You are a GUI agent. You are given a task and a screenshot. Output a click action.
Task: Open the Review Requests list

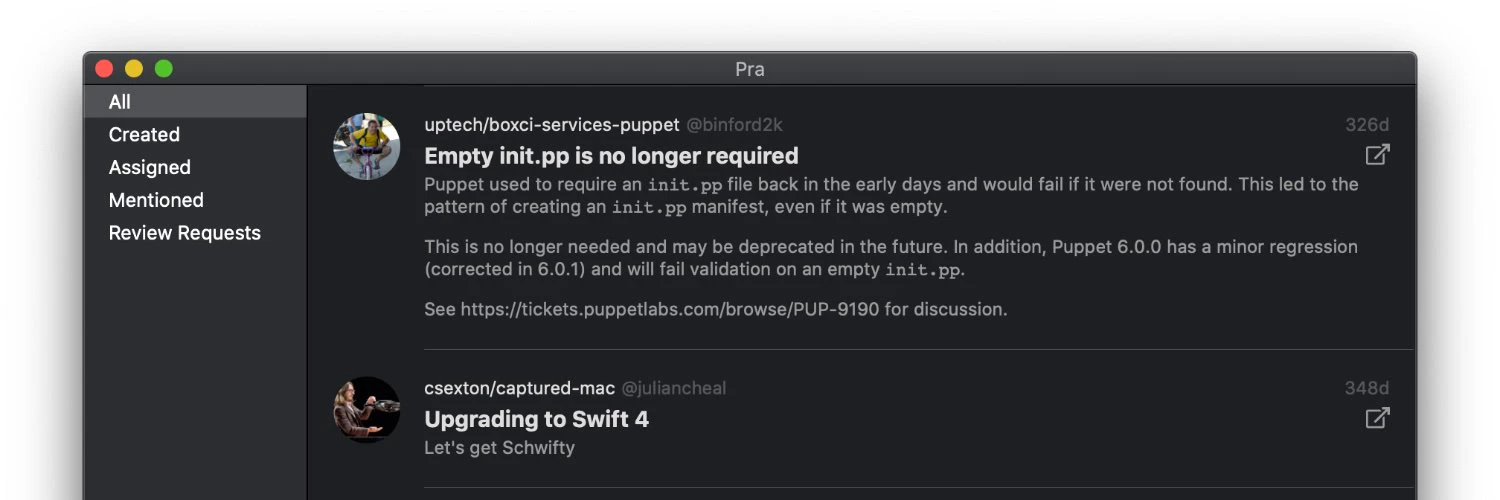184,234
